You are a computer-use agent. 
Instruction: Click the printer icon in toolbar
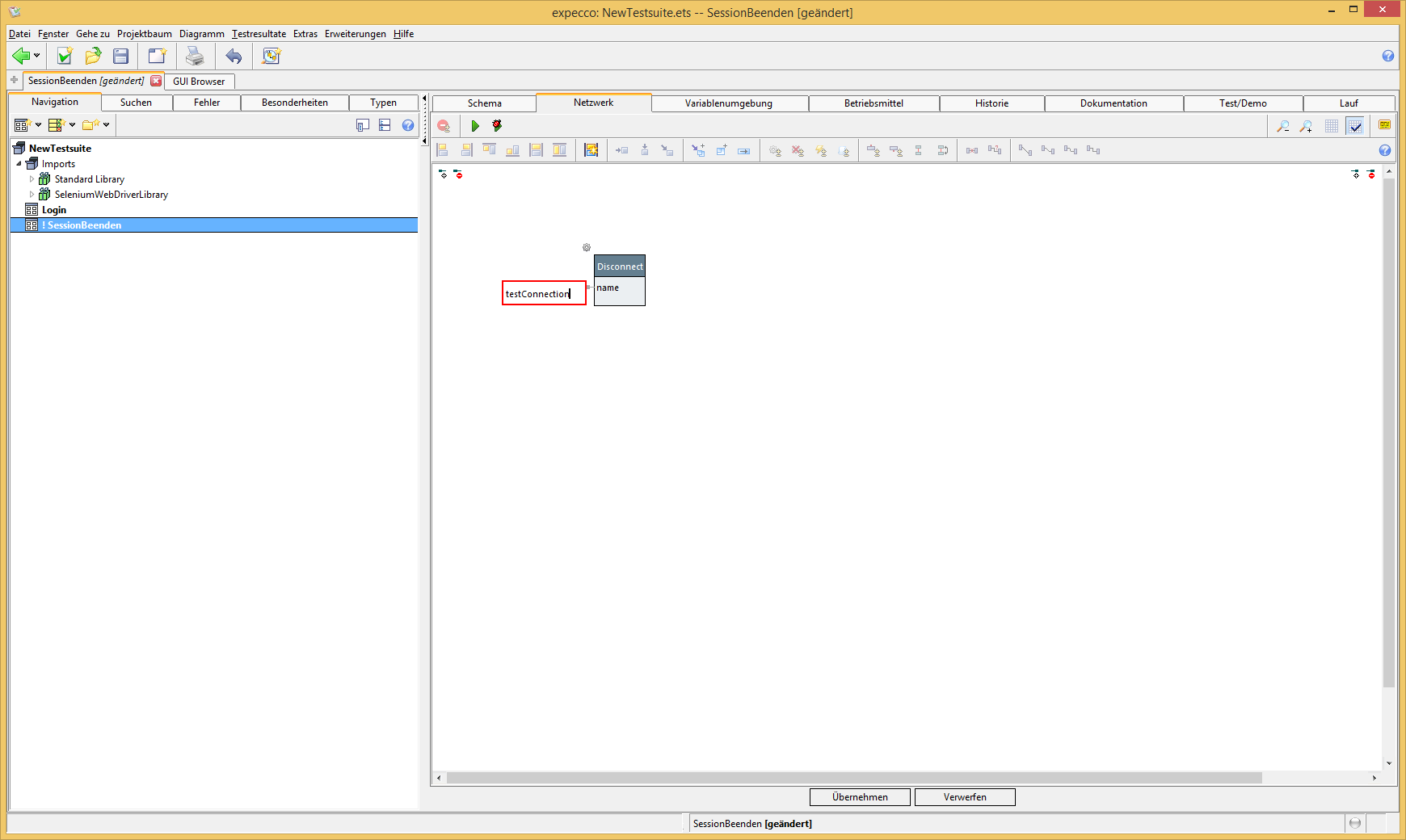(195, 57)
